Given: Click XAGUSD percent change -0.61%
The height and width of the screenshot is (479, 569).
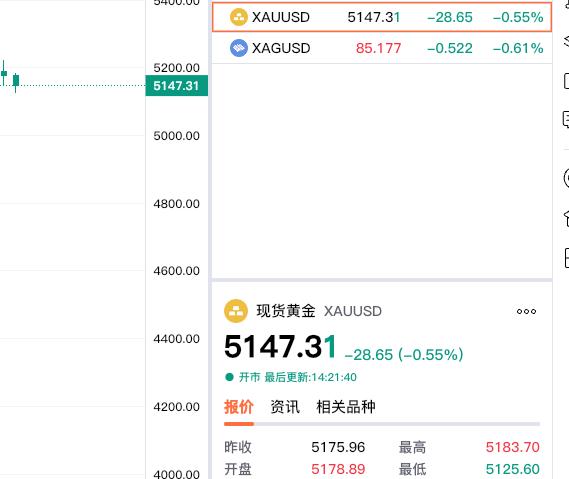Looking at the screenshot, I should (518, 48).
